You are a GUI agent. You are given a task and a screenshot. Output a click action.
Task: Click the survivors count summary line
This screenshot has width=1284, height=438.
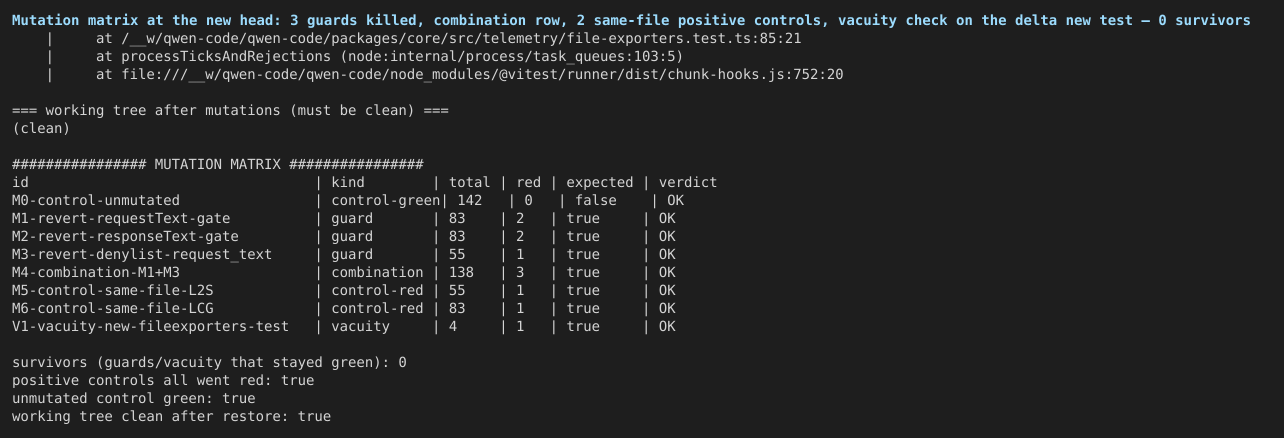[209, 362]
